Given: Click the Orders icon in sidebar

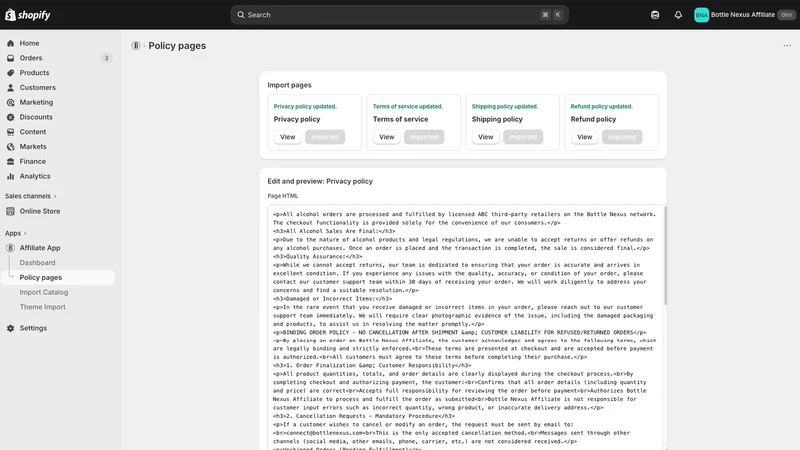Looking at the screenshot, I should pos(10,58).
